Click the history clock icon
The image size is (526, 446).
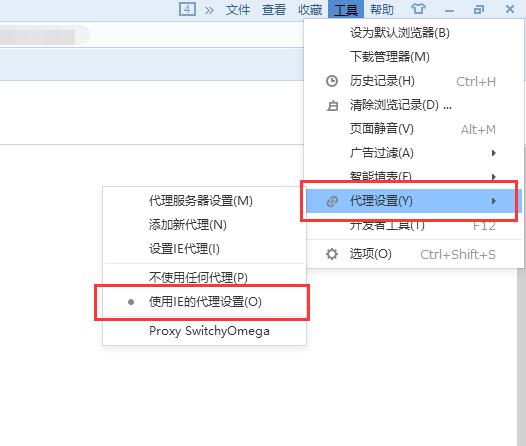(x=332, y=81)
